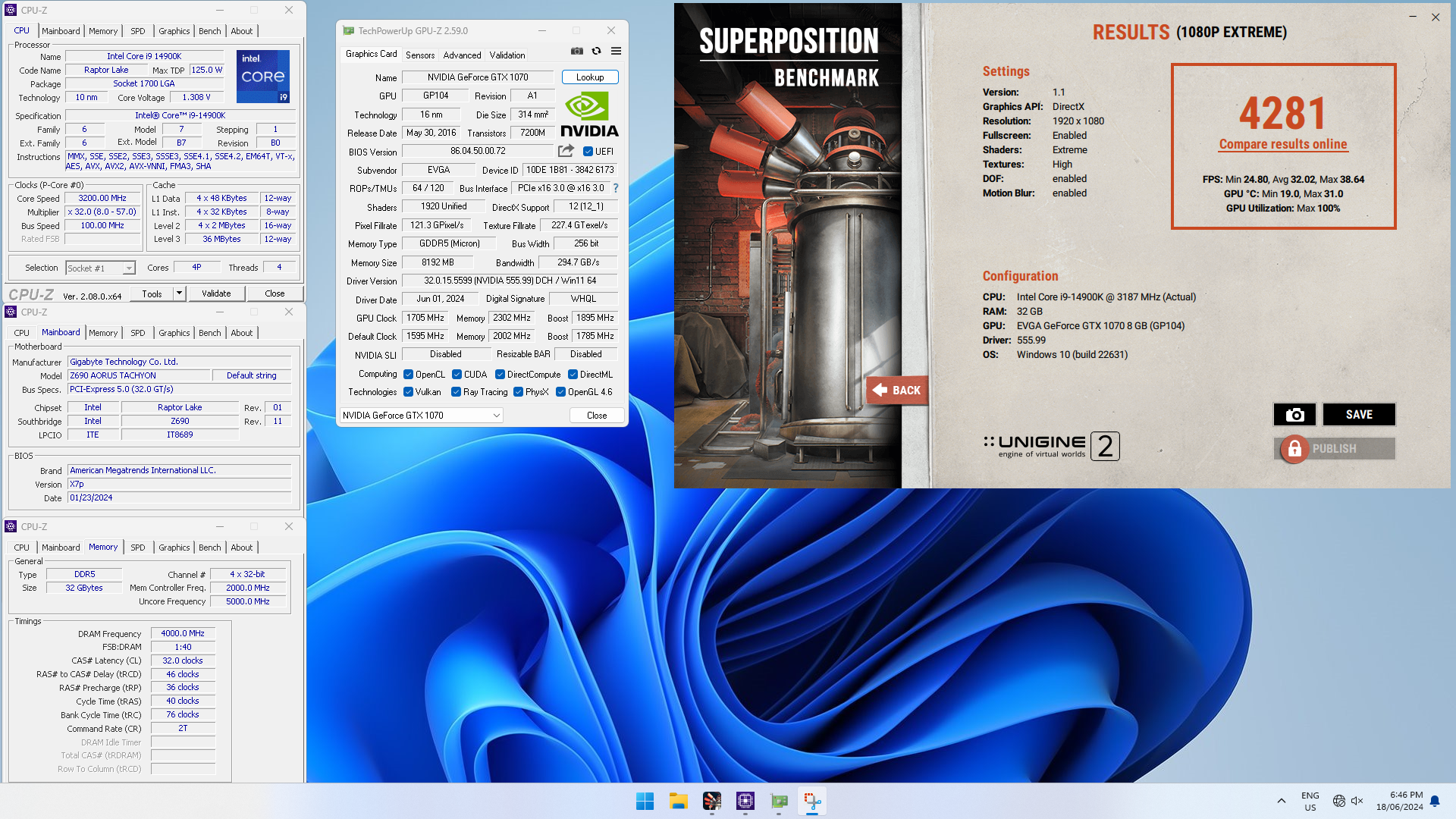Image resolution: width=1456 pixels, height=819 pixels.
Task: Toggle the DirectCompute checkbox
Action: point(500,375)
